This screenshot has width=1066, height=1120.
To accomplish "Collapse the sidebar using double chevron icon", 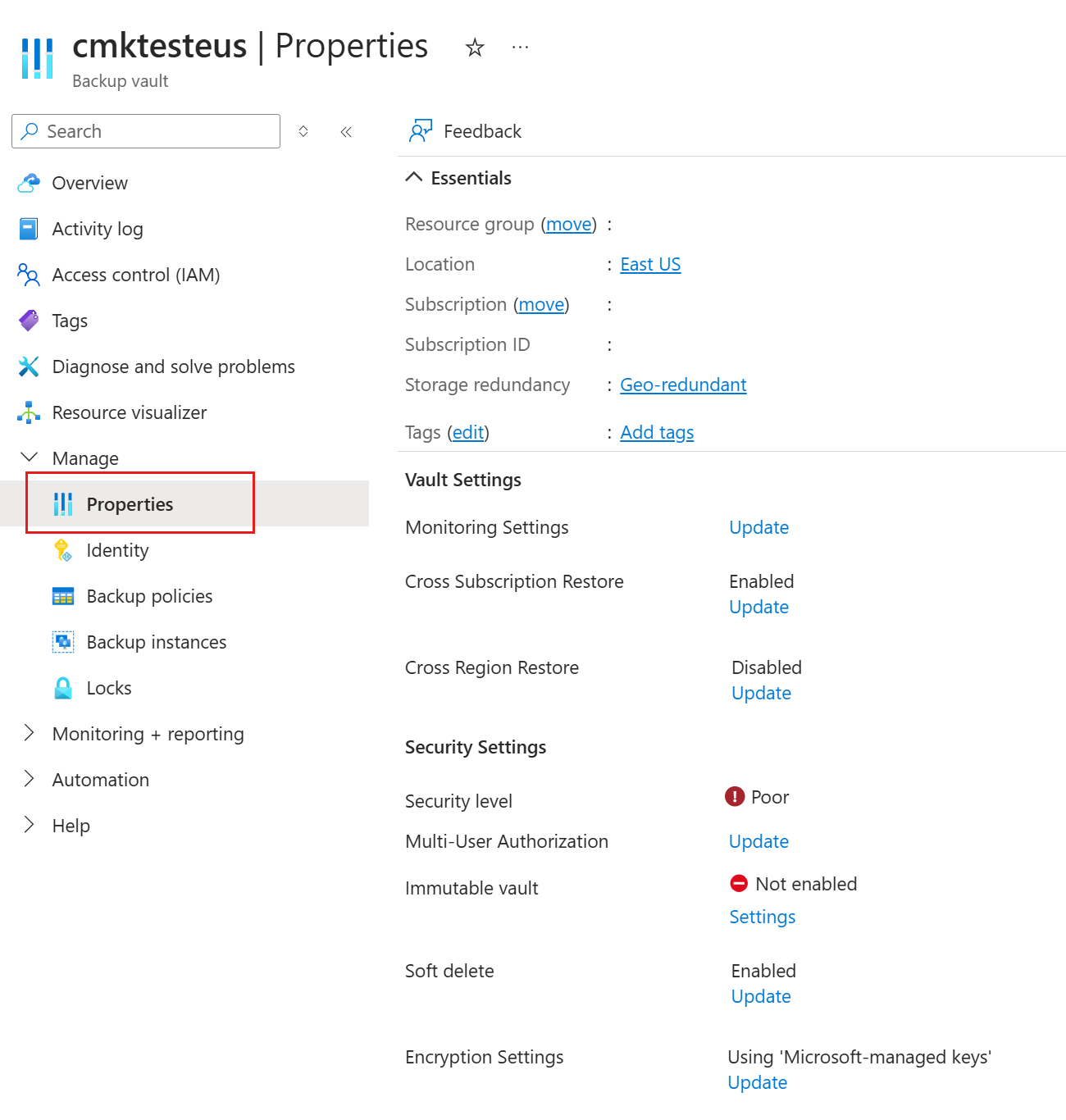I will coord(346,132).
